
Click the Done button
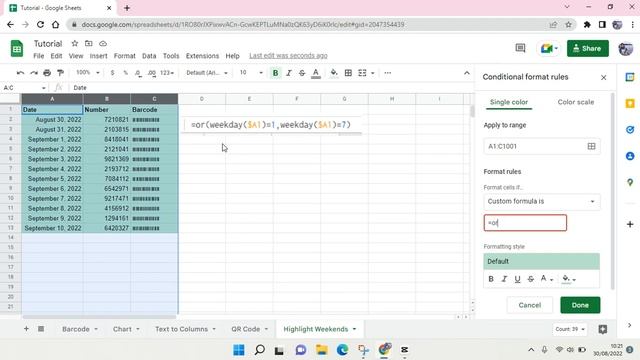tap(580, 305)
